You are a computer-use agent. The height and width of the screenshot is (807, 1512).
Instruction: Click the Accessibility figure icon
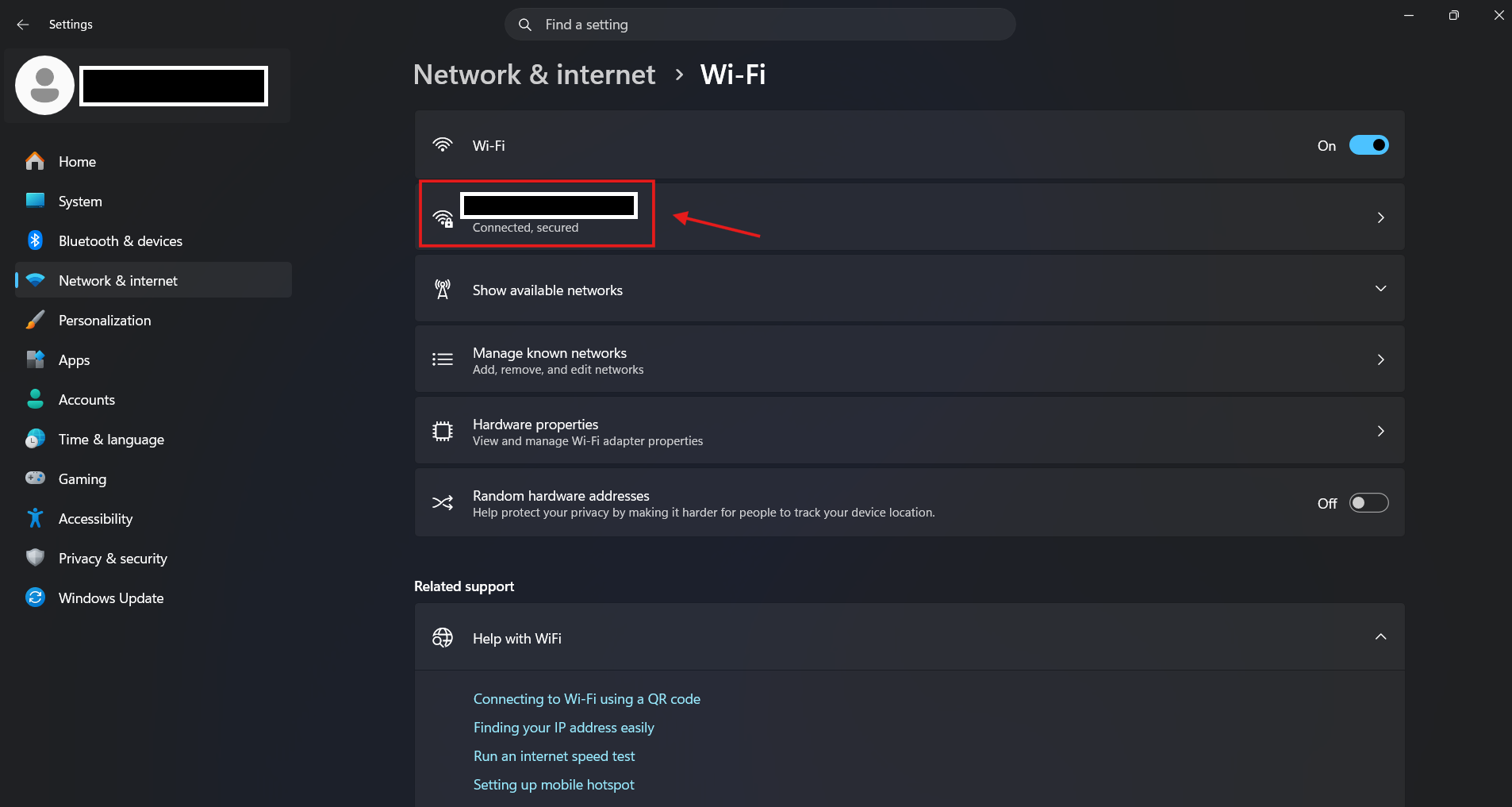tap(35, 518)
